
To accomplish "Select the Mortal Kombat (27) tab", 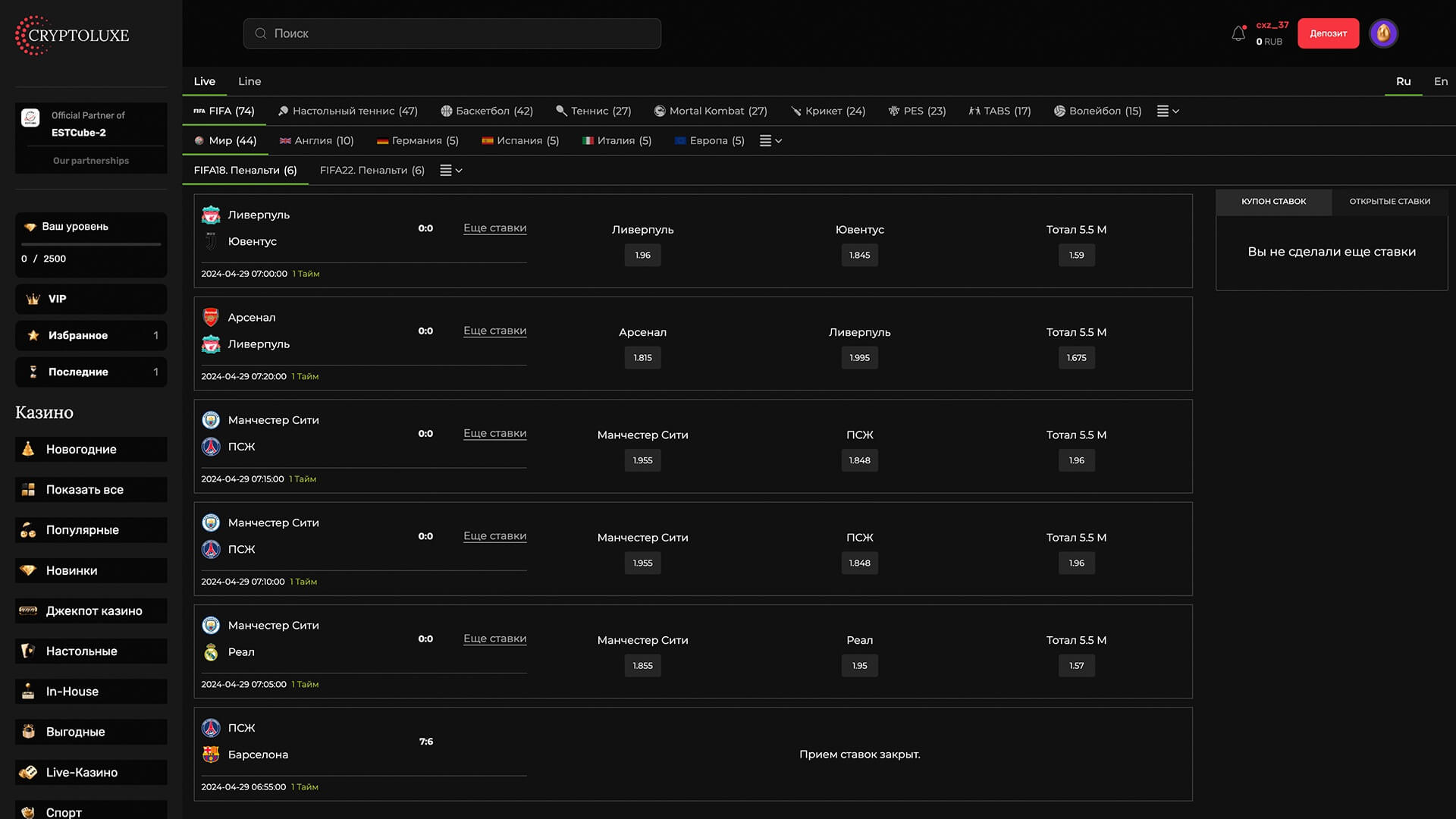I will [x=711, y=111].
